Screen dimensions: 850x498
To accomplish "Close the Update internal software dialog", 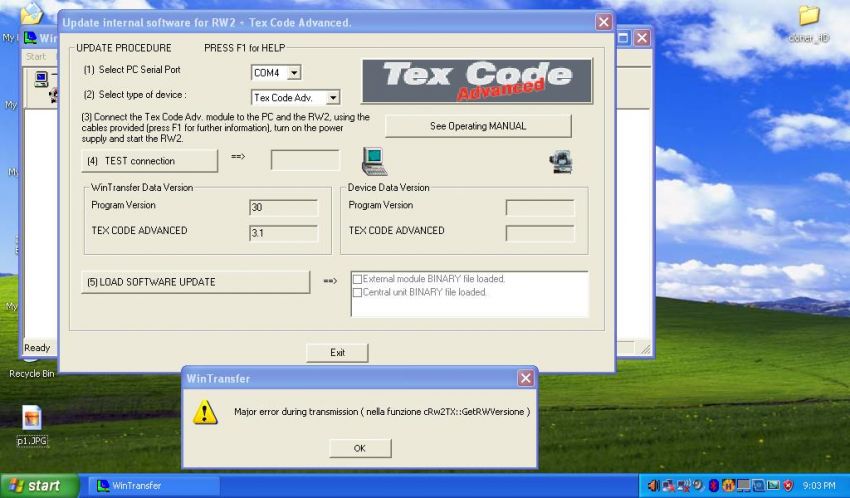I will (603, 22).
